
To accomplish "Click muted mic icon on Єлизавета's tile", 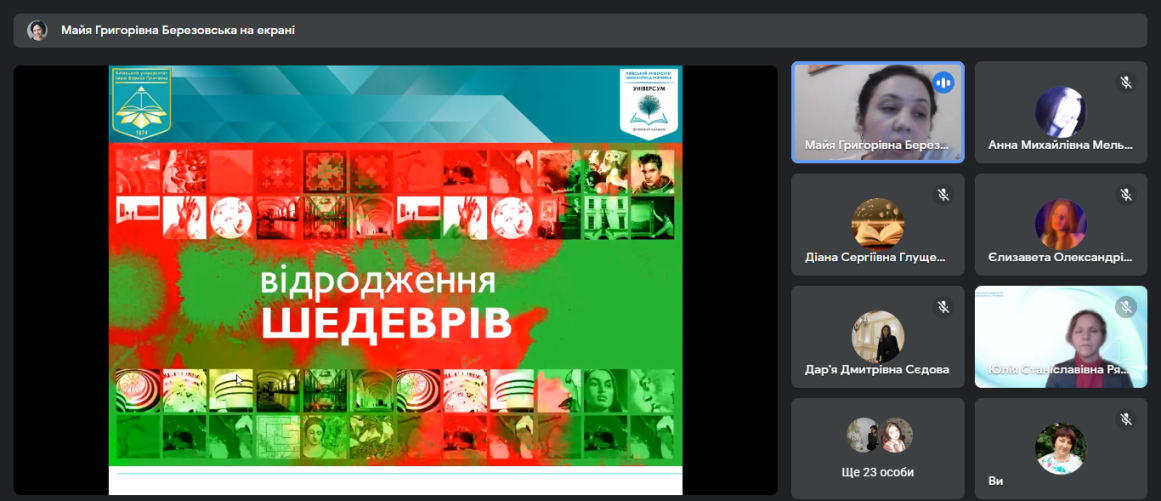I will point(1126,195).
